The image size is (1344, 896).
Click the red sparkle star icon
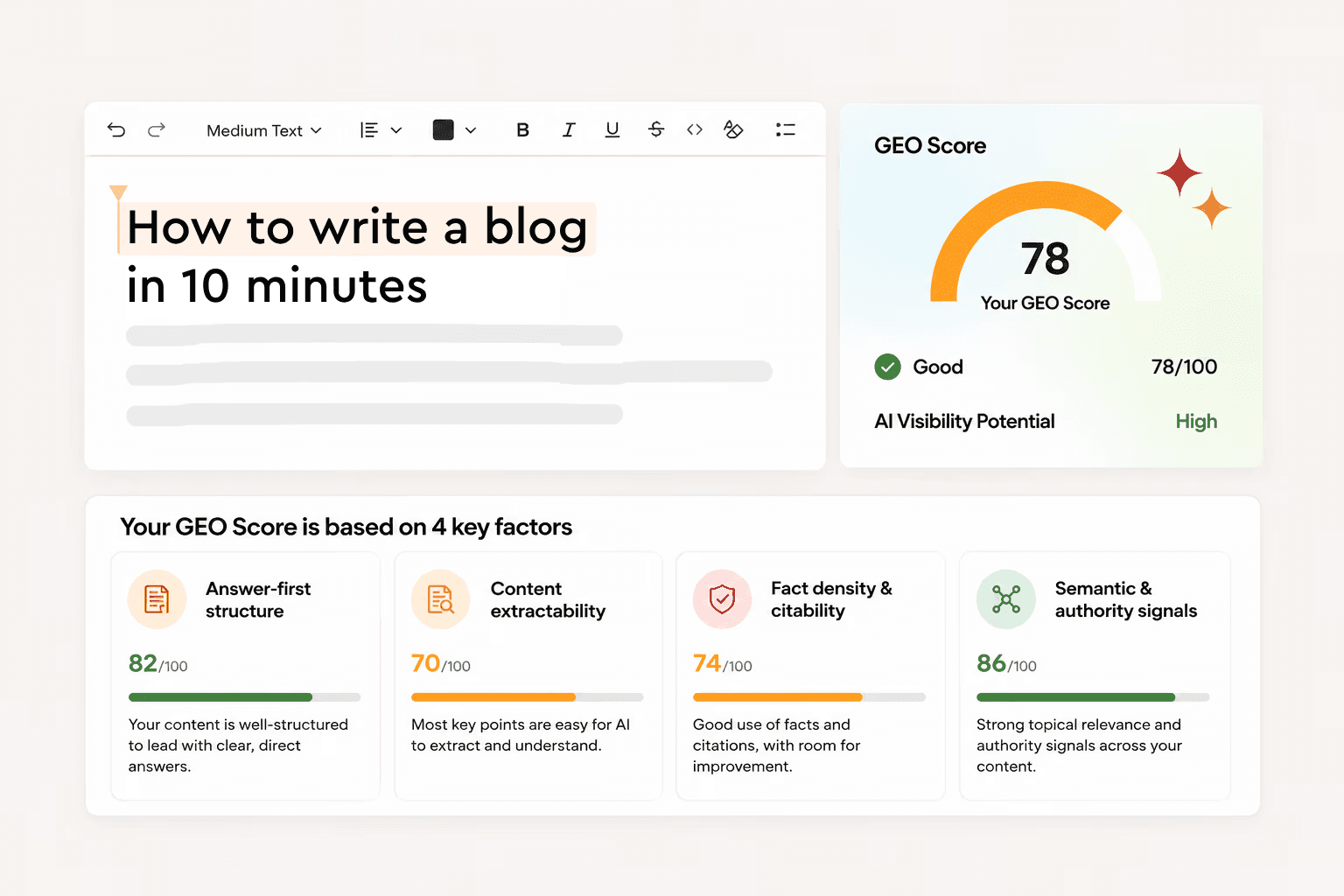pos(1179,172)
